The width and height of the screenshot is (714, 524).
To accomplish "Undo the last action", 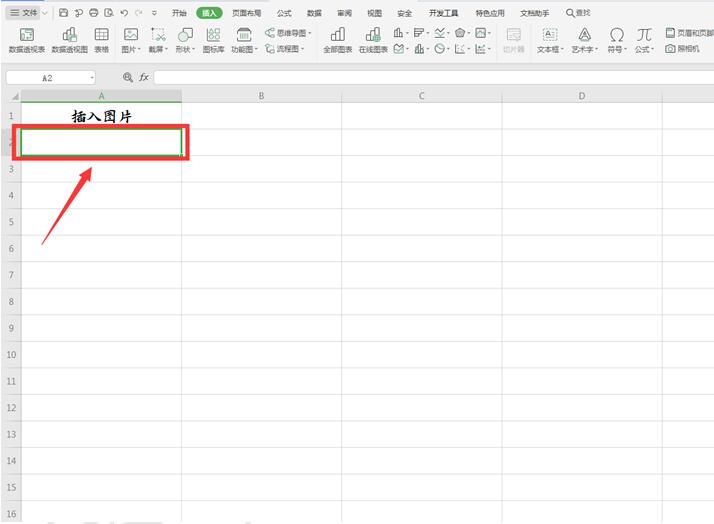I will (x=124, y=13).
